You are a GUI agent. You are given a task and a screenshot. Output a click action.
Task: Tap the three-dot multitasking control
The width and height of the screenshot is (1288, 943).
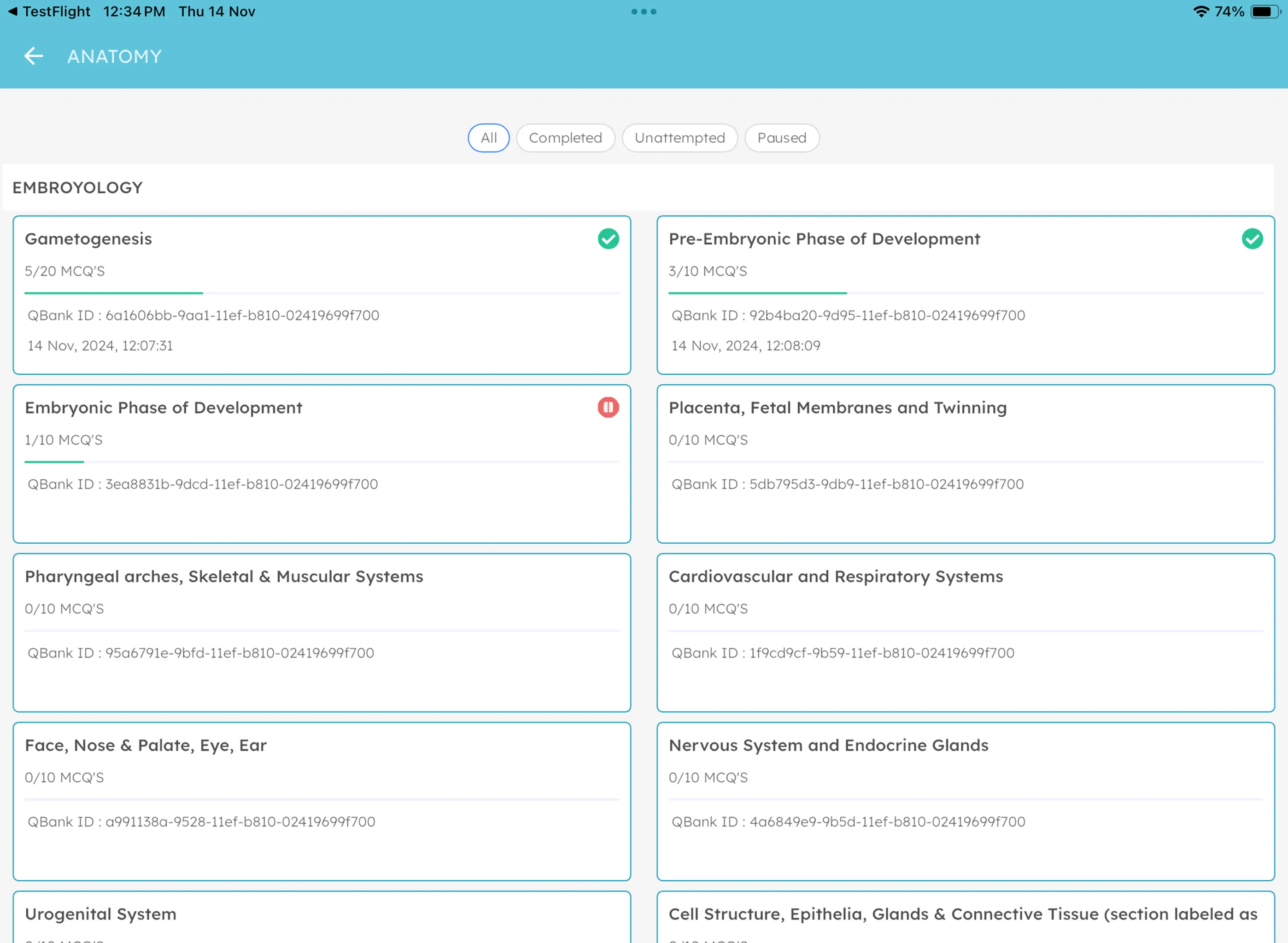(644, 12)
